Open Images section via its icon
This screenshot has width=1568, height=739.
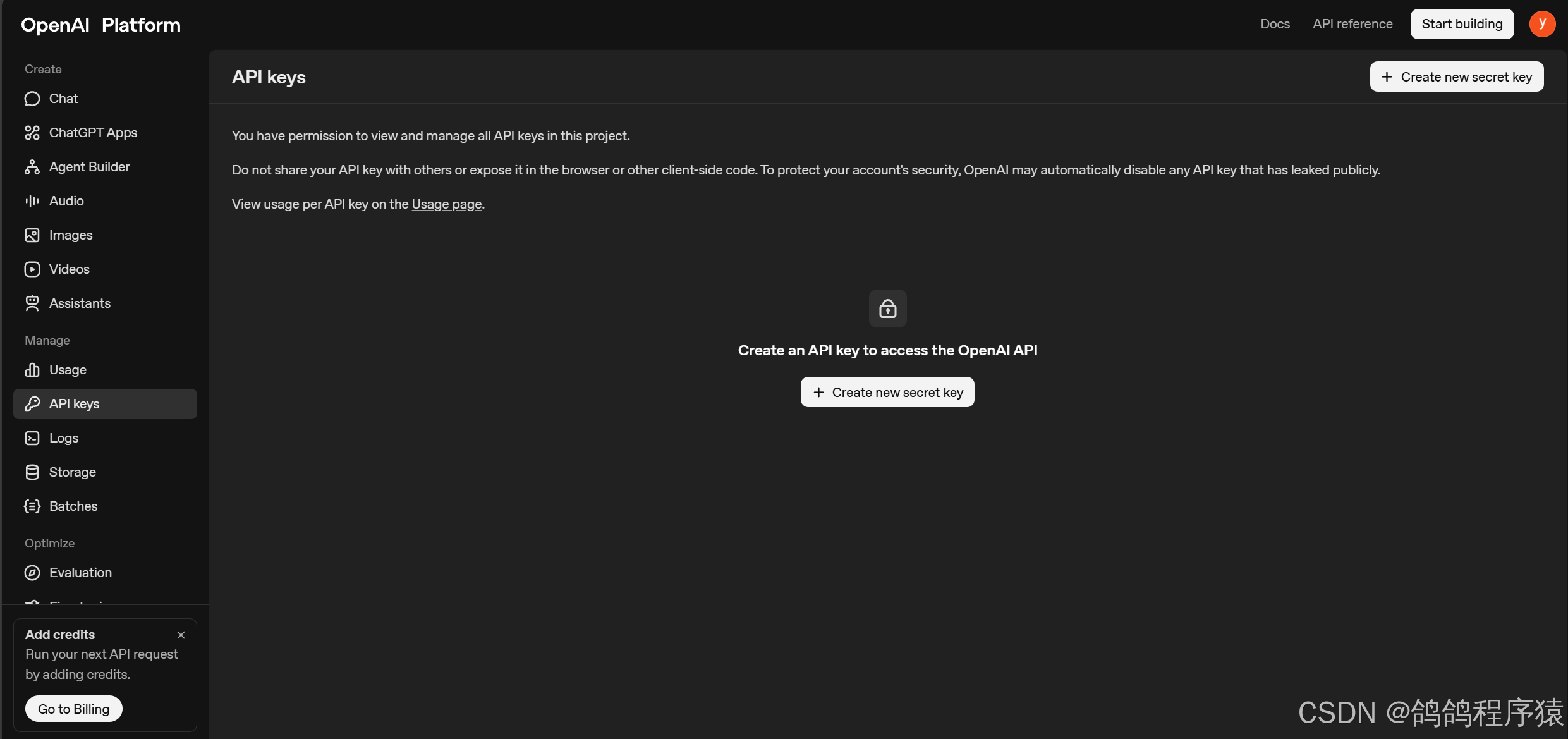32,235
